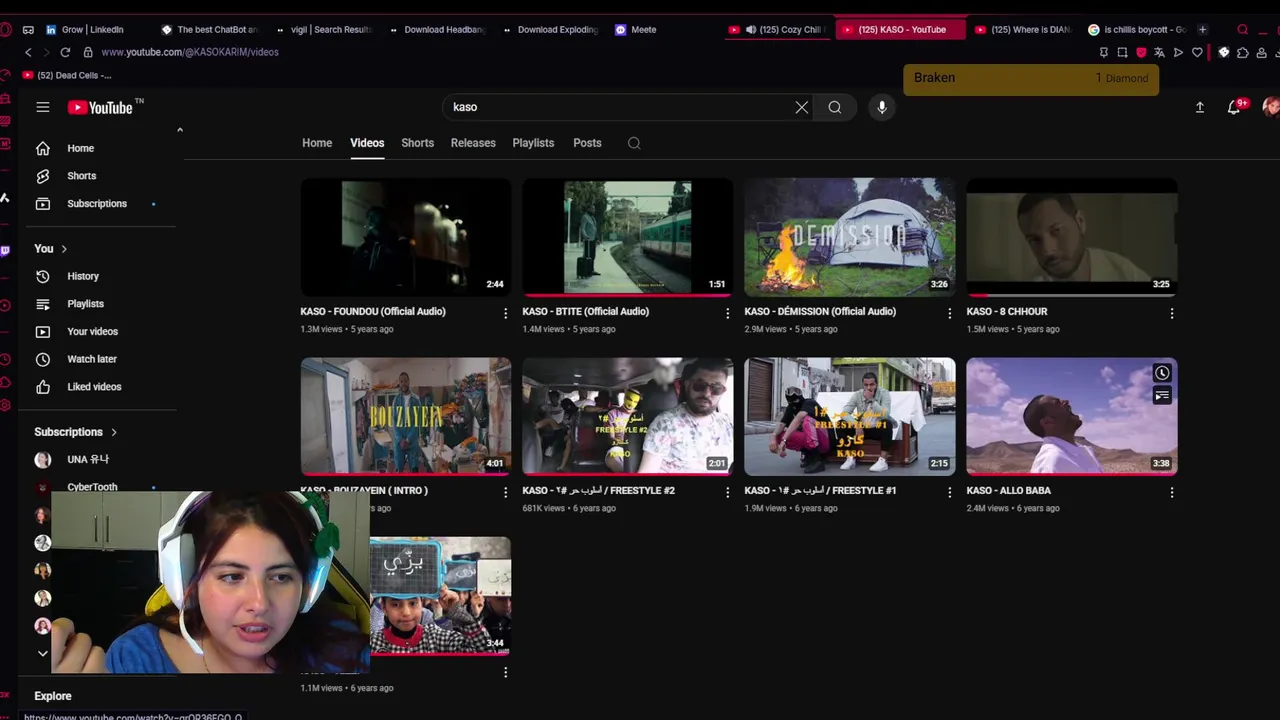
Task: Open more options for KASO - DÉMISSION
Action: pyautogui.click(x=949, y=313)
